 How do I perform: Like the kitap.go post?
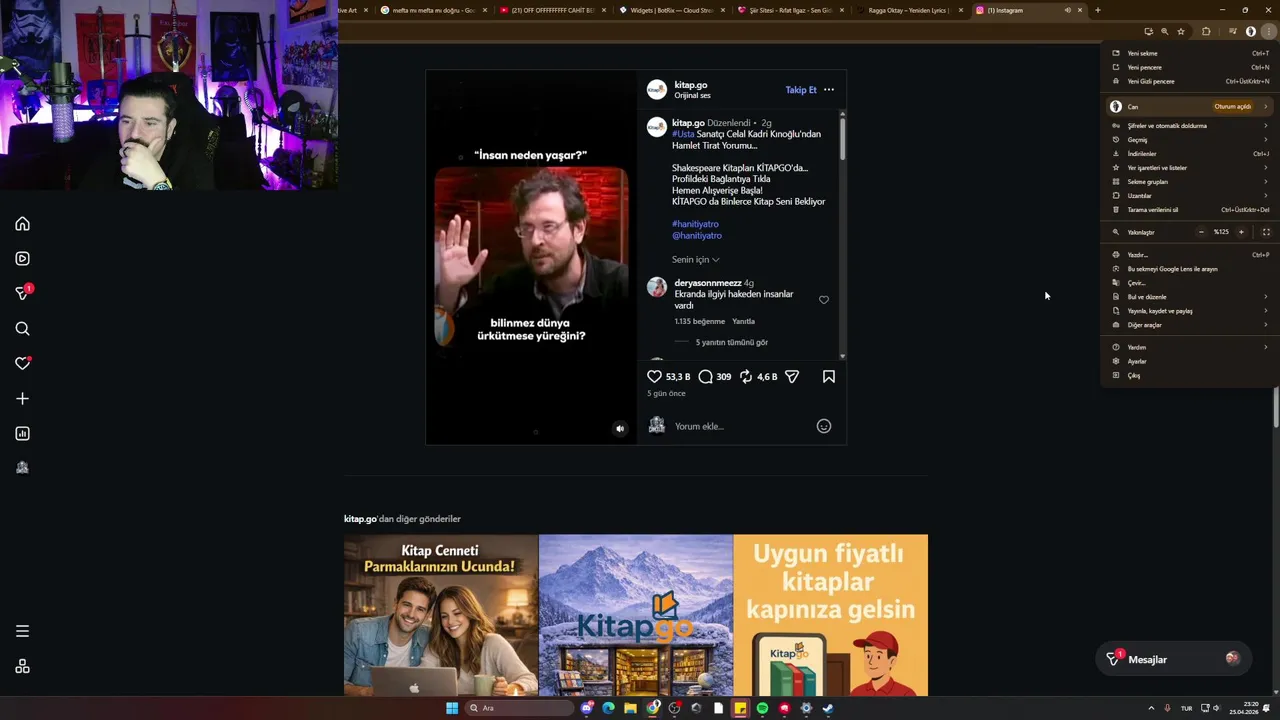654,377
